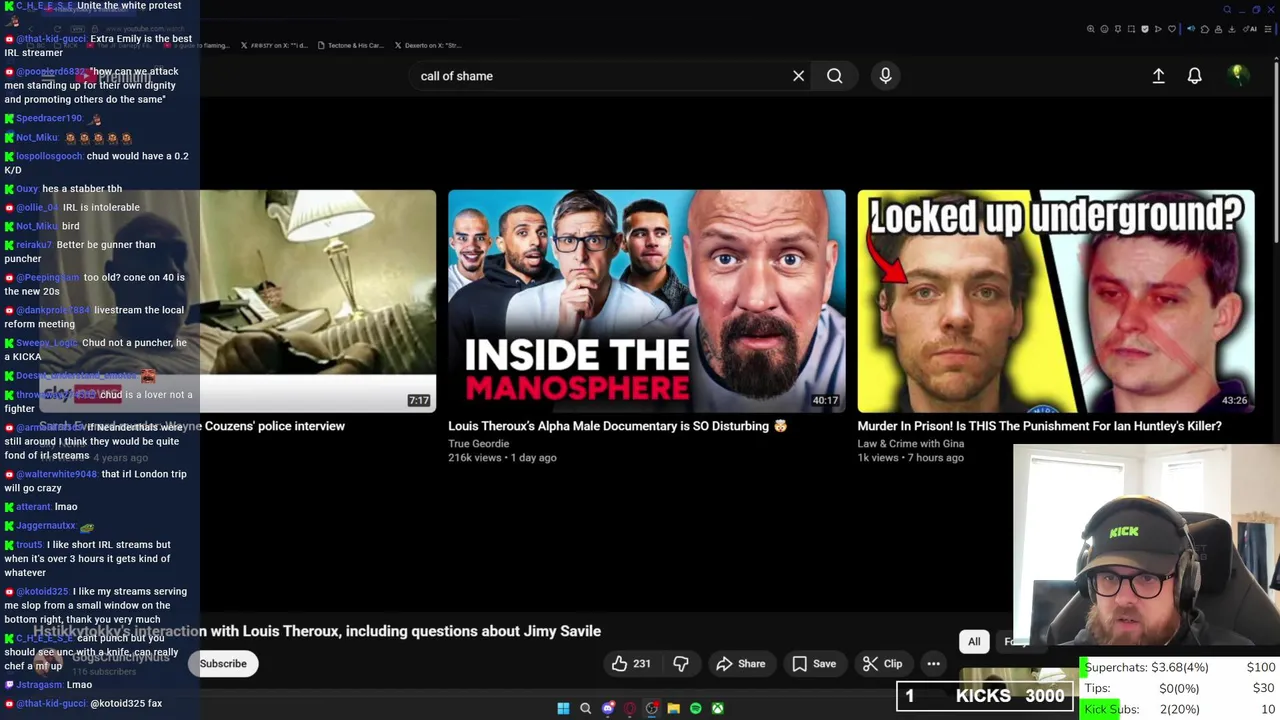Open the YouTube create/upload icon
Image resolution: width=1280 pixels, height=720 pixels.
1158,76
